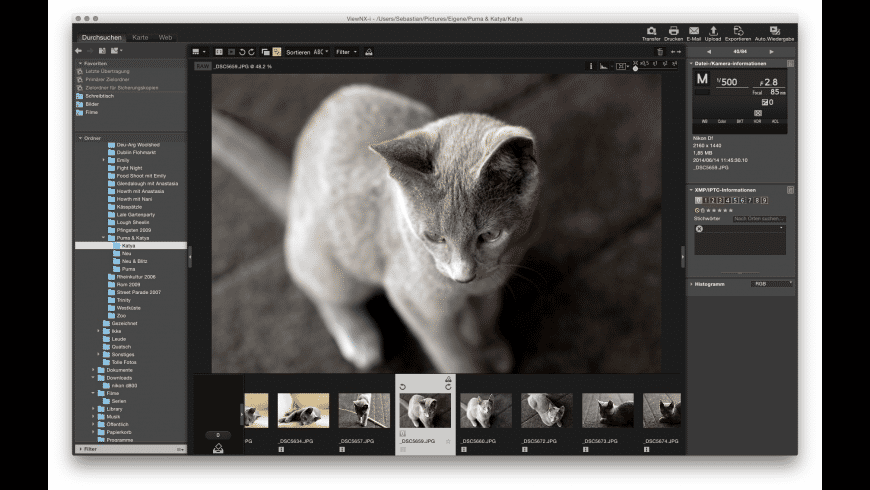Collapse the Datei-/Kamera-Informationen panel
Screen dimensions: 870x490
pyautogui.click(x=691, y=63)
